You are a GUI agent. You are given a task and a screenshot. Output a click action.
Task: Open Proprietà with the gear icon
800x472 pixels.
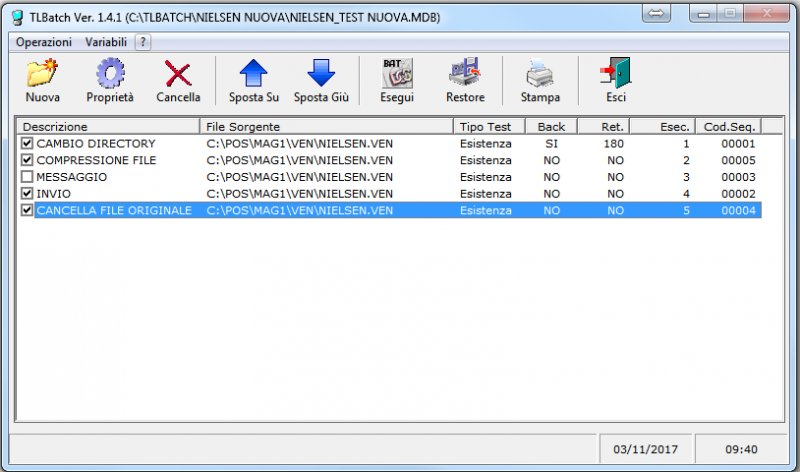[109, 76]
